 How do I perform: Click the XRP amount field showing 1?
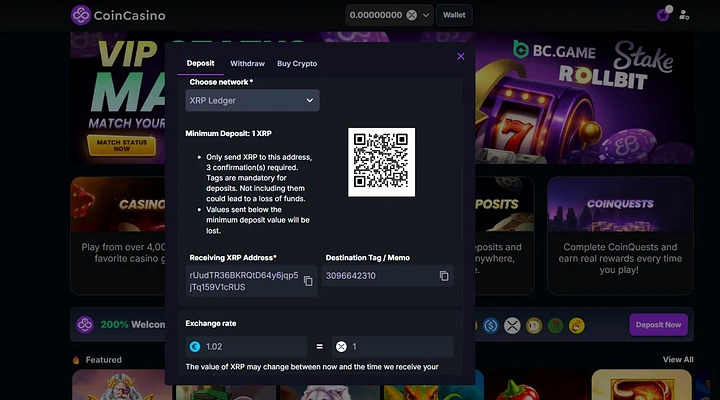tap(392, 347)
